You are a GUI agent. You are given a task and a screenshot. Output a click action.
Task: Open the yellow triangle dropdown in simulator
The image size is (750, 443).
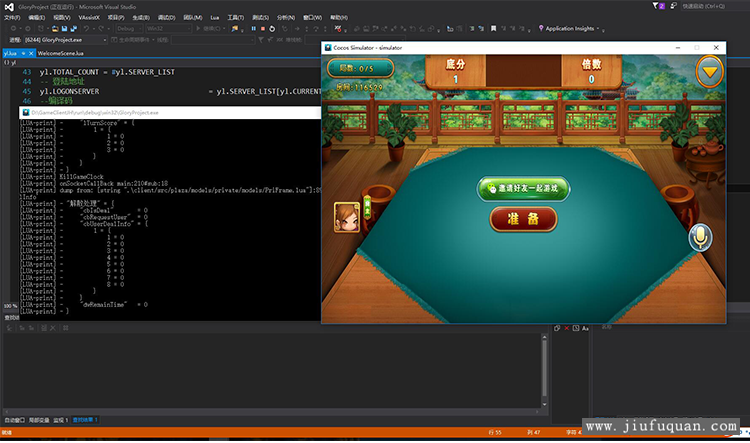709,72
